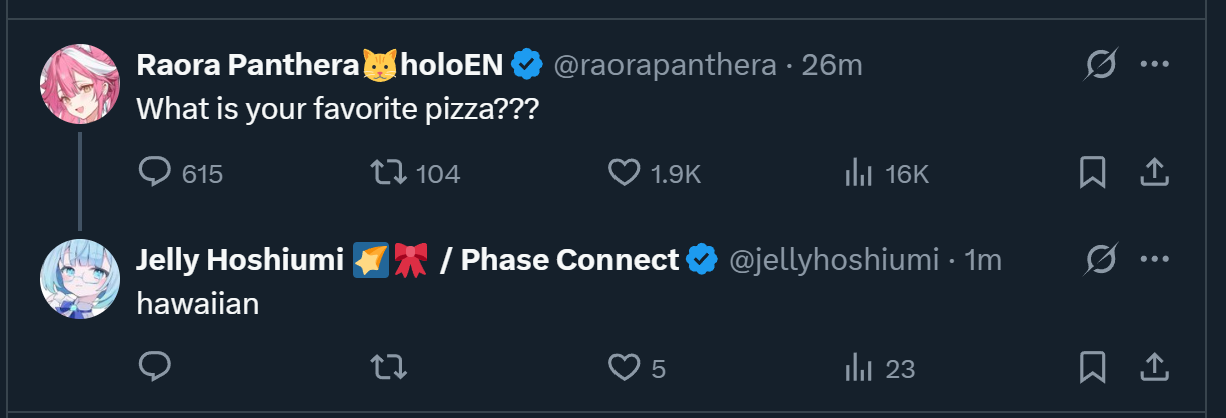Retweet Jelly Hoshiumi's hawaiian reply
Image resolution: width=1226 pixels, height=418 pixels.
389,368
